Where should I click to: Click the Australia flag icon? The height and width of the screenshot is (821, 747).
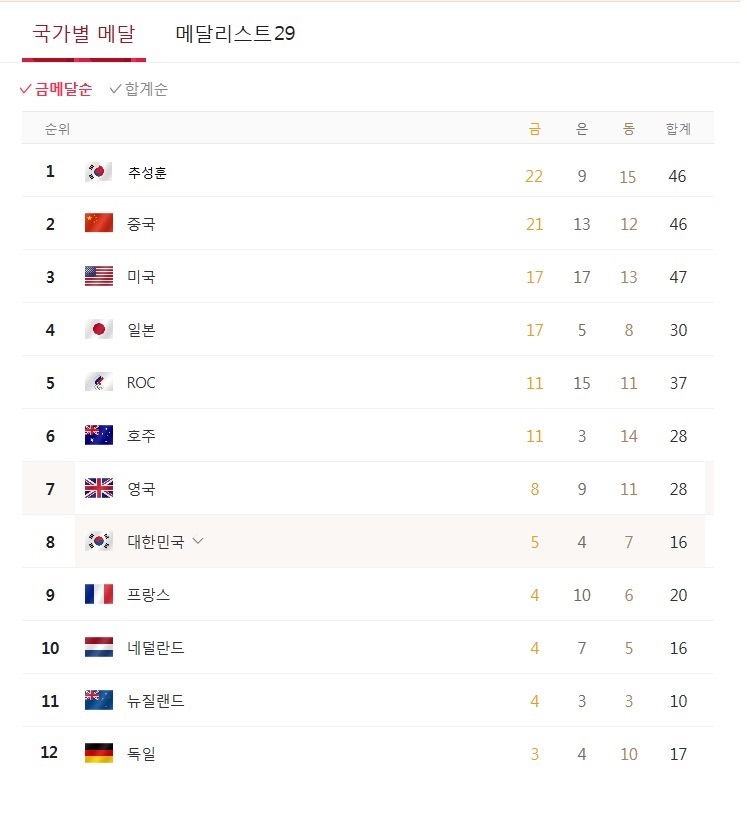[x=99, y=436]
